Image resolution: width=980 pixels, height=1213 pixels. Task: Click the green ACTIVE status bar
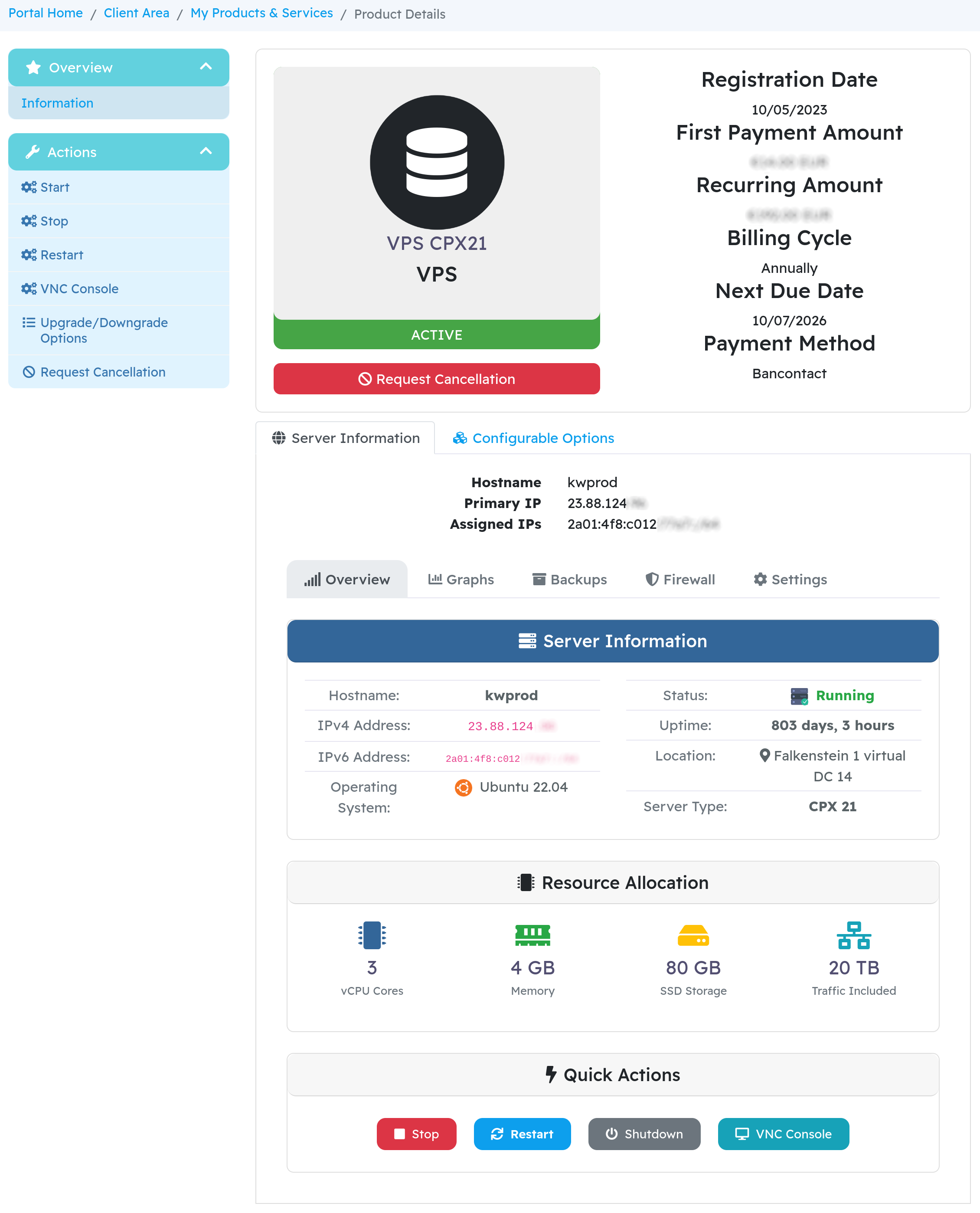point(436,334)
